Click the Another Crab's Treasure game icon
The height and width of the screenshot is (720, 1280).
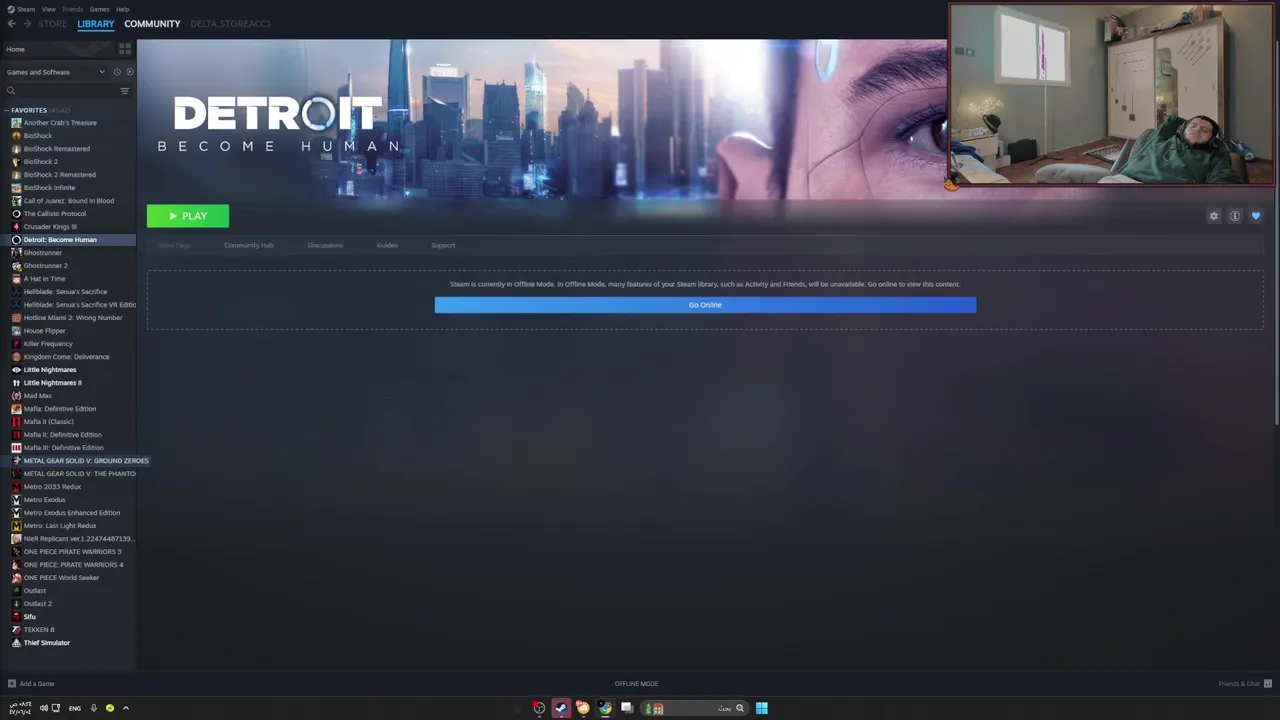(x=16, y=123)
